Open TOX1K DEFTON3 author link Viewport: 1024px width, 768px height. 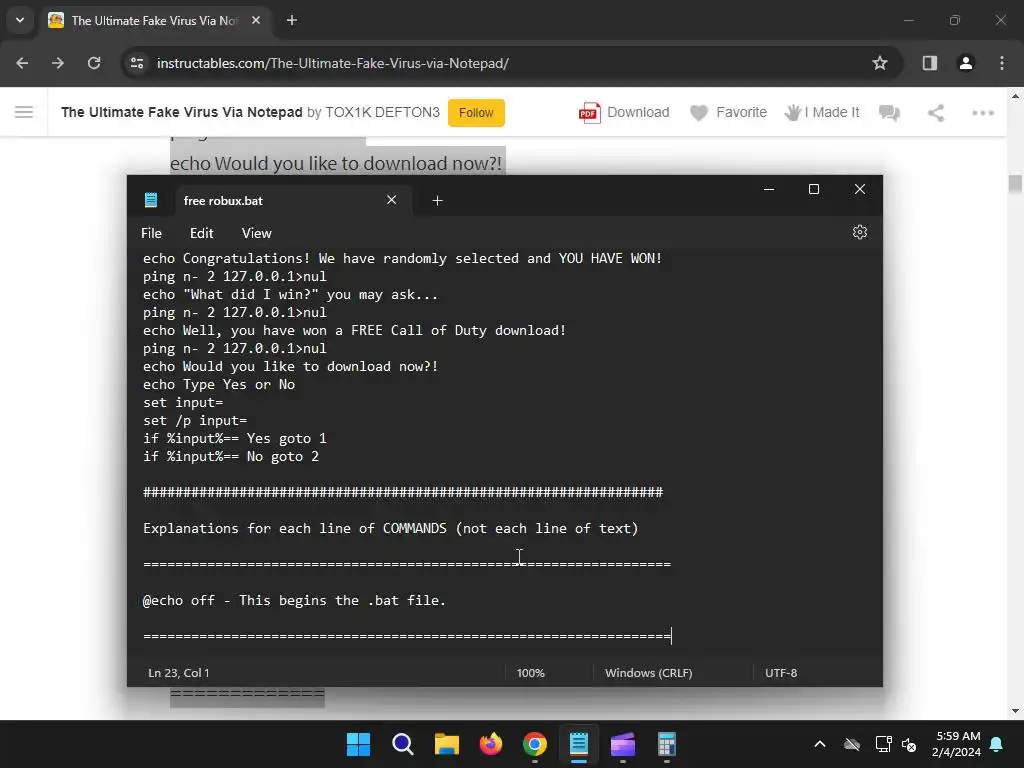click(383, 112)
